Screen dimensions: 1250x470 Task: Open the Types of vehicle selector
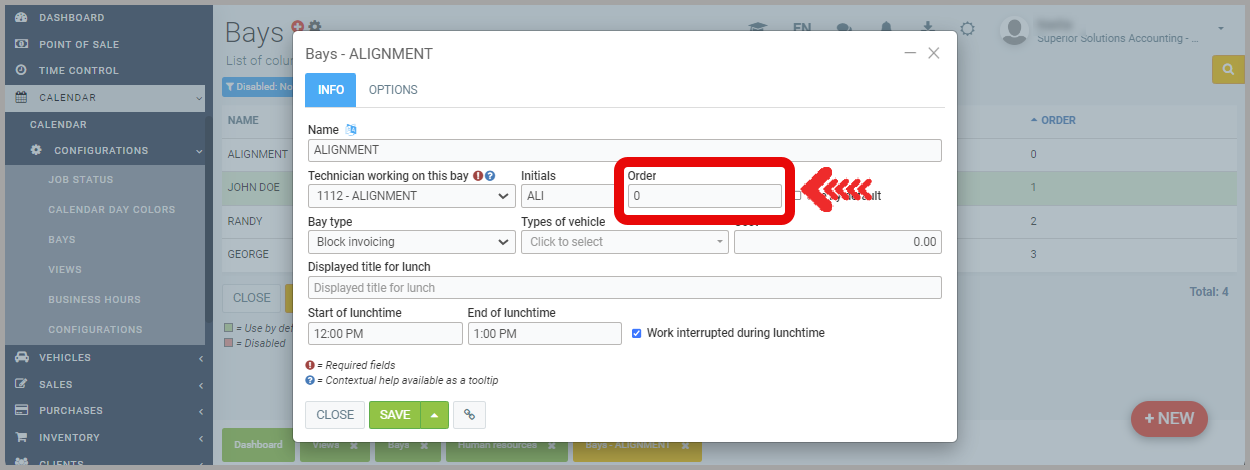pos(625,241)
